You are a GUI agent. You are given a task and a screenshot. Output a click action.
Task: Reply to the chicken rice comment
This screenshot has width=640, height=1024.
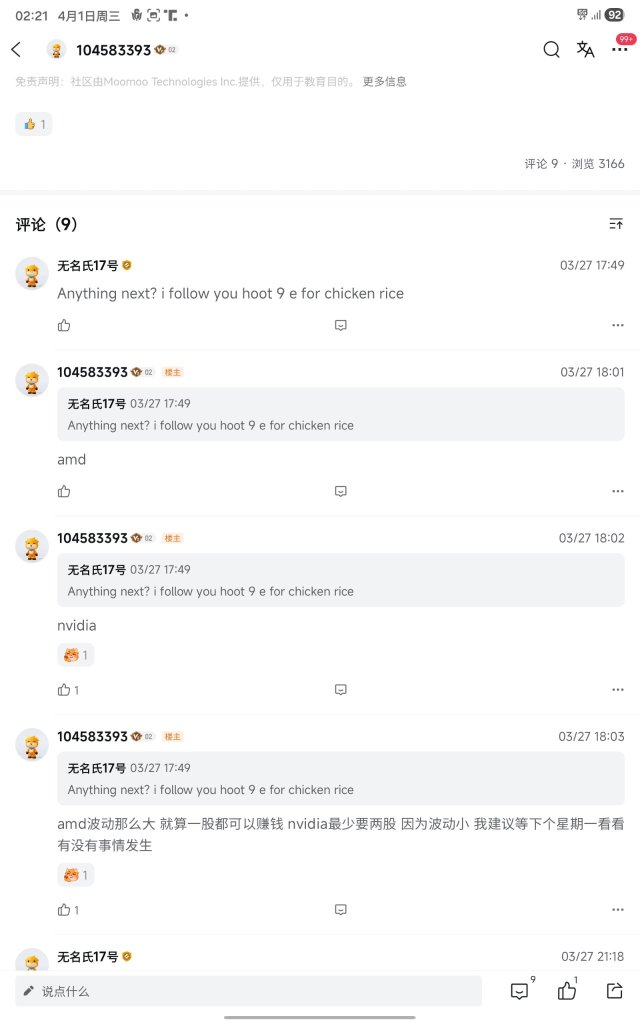pos(340,325)
